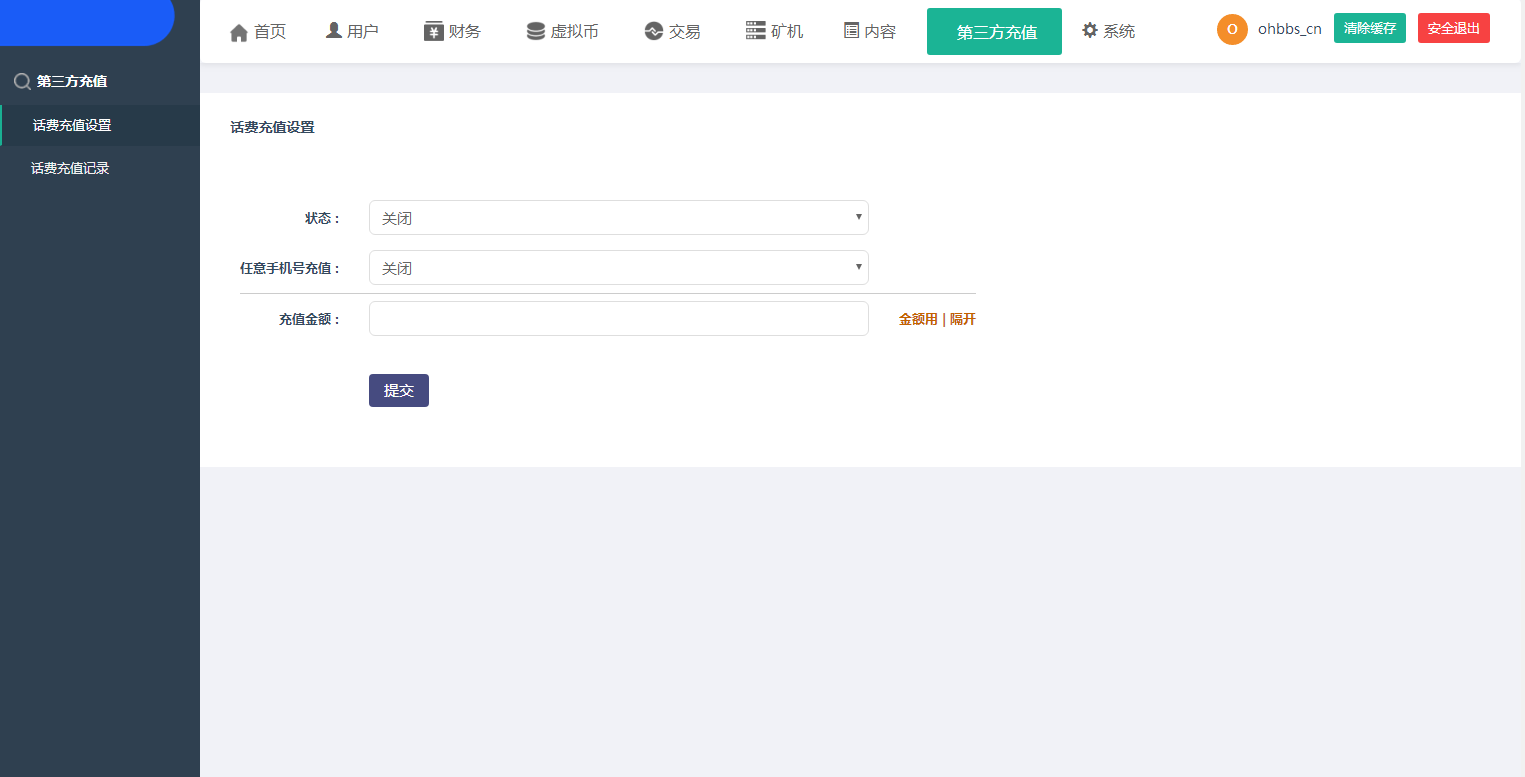Click the arrow on the 状态 select box
This screenshot has width=1525, height=777.
tap(858, 217)
